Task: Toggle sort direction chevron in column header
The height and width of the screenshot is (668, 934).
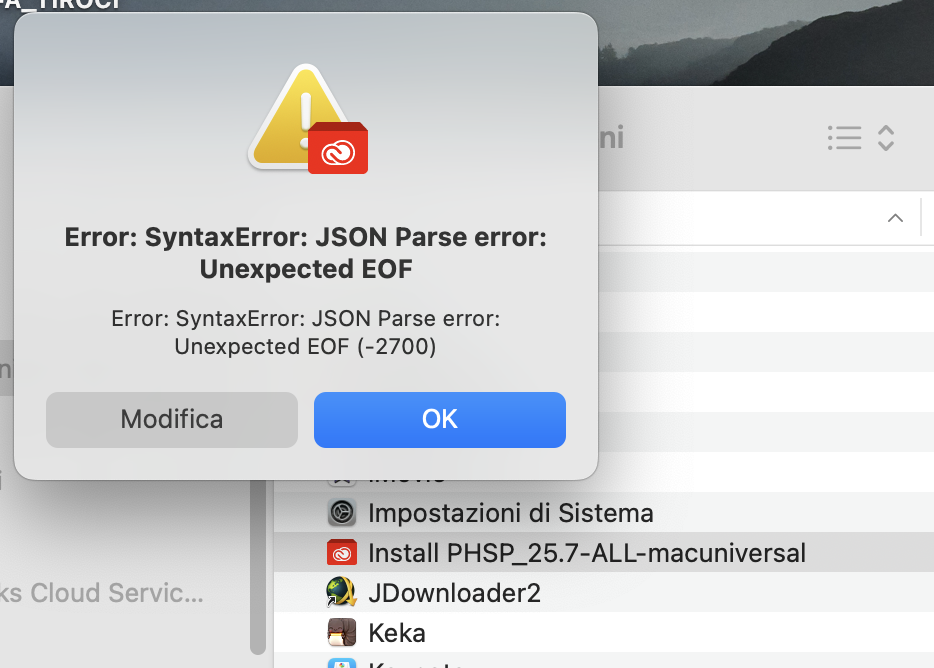Action: click(895, 218)
